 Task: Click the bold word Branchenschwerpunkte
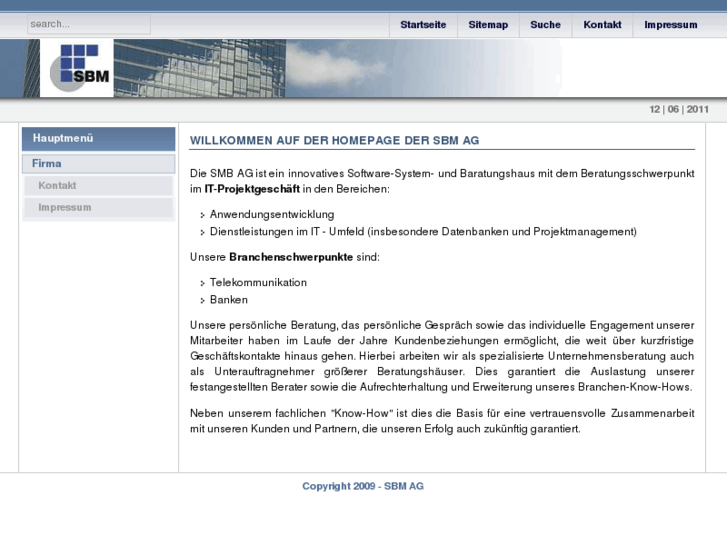(x=291, y=257)
